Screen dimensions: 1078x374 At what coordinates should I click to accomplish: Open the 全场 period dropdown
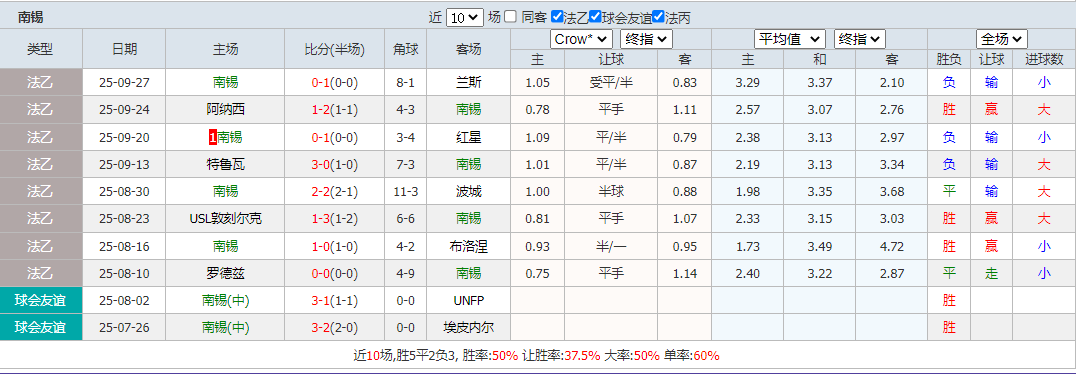tap(1002, 39)
